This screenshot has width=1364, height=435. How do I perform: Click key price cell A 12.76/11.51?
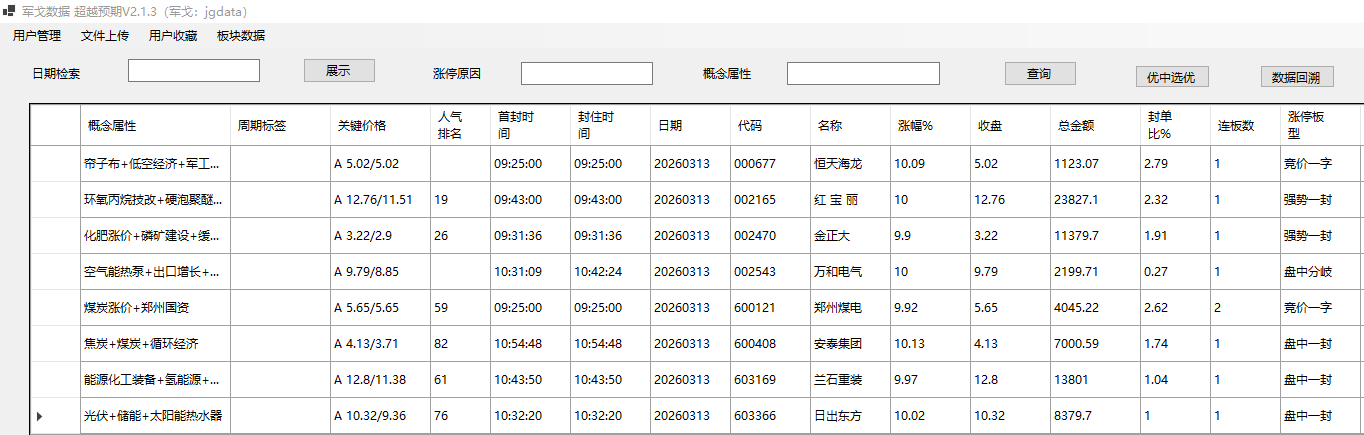point(380,200)
